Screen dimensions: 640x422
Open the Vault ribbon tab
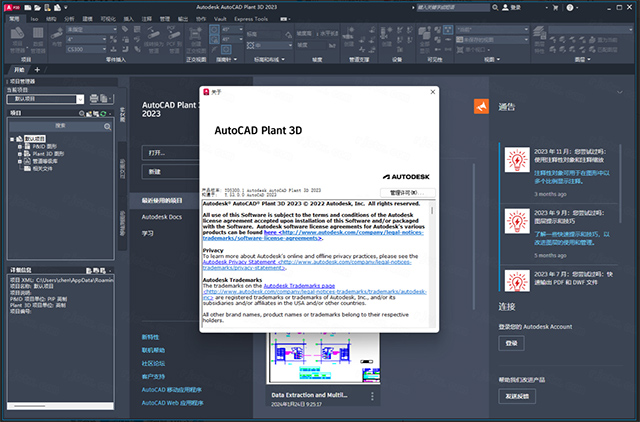pos(220,19)
